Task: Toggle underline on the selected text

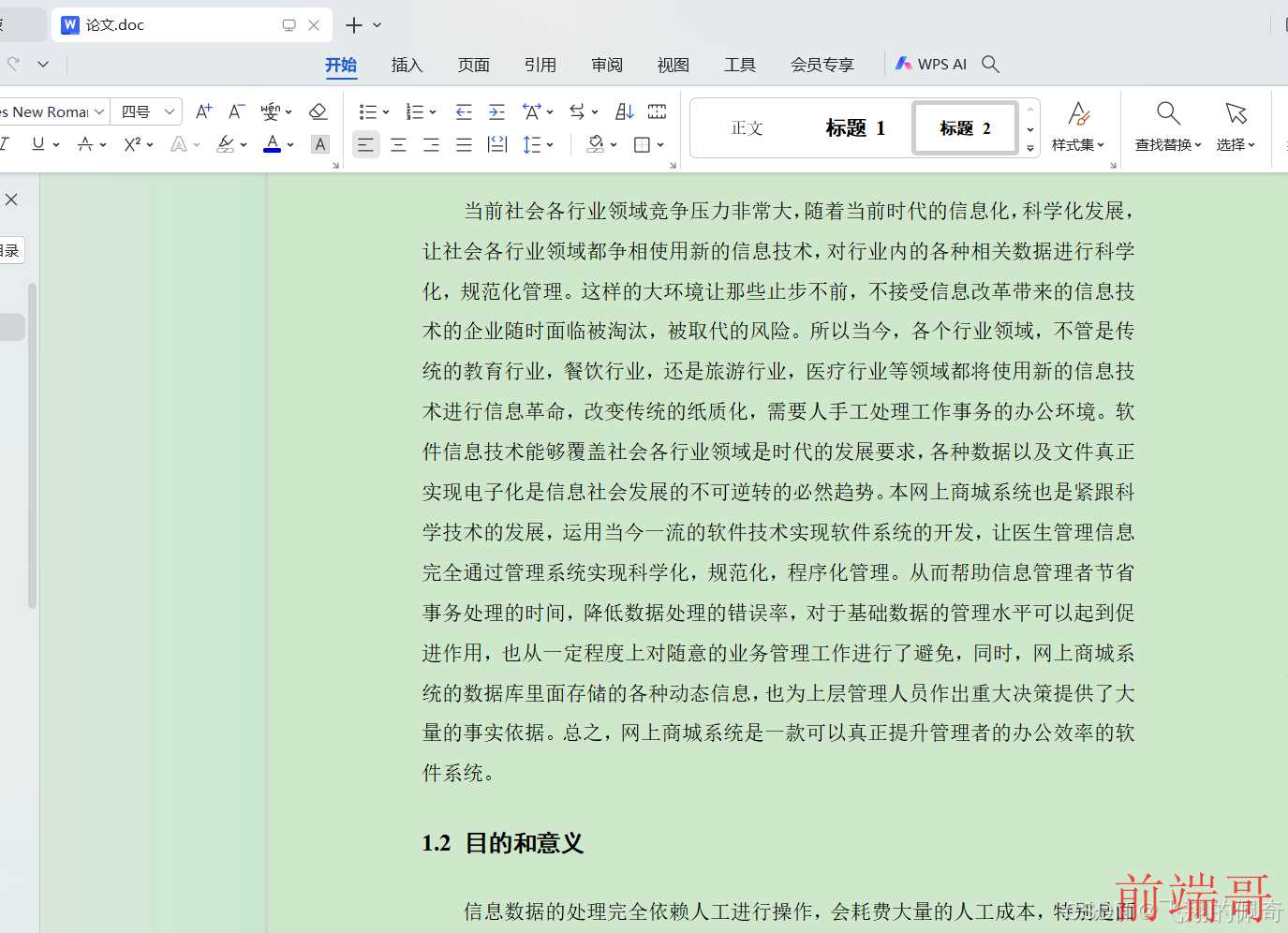Action: (37, 144)
